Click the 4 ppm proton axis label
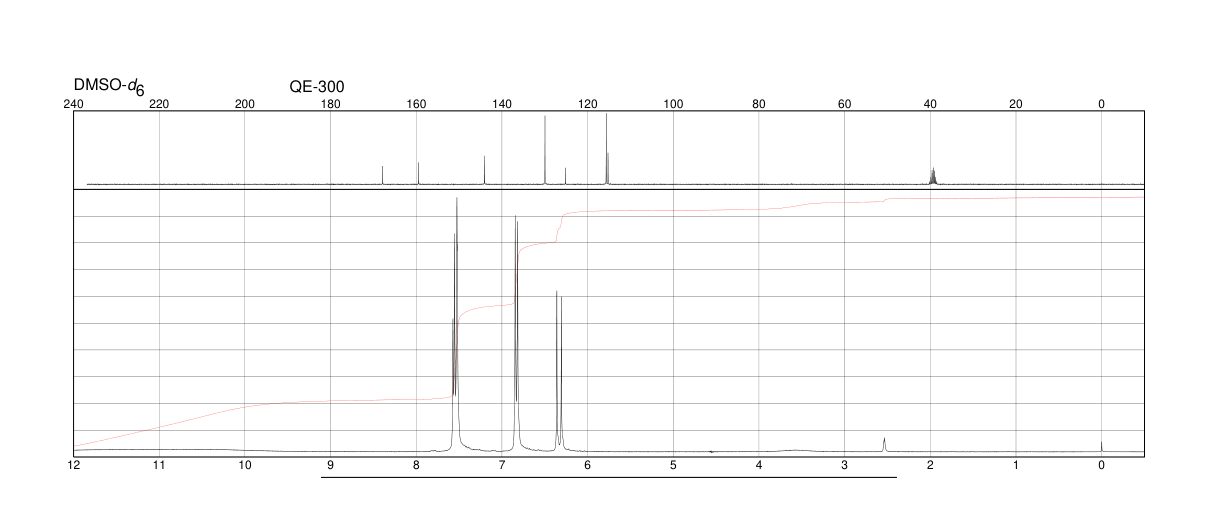 759,465
